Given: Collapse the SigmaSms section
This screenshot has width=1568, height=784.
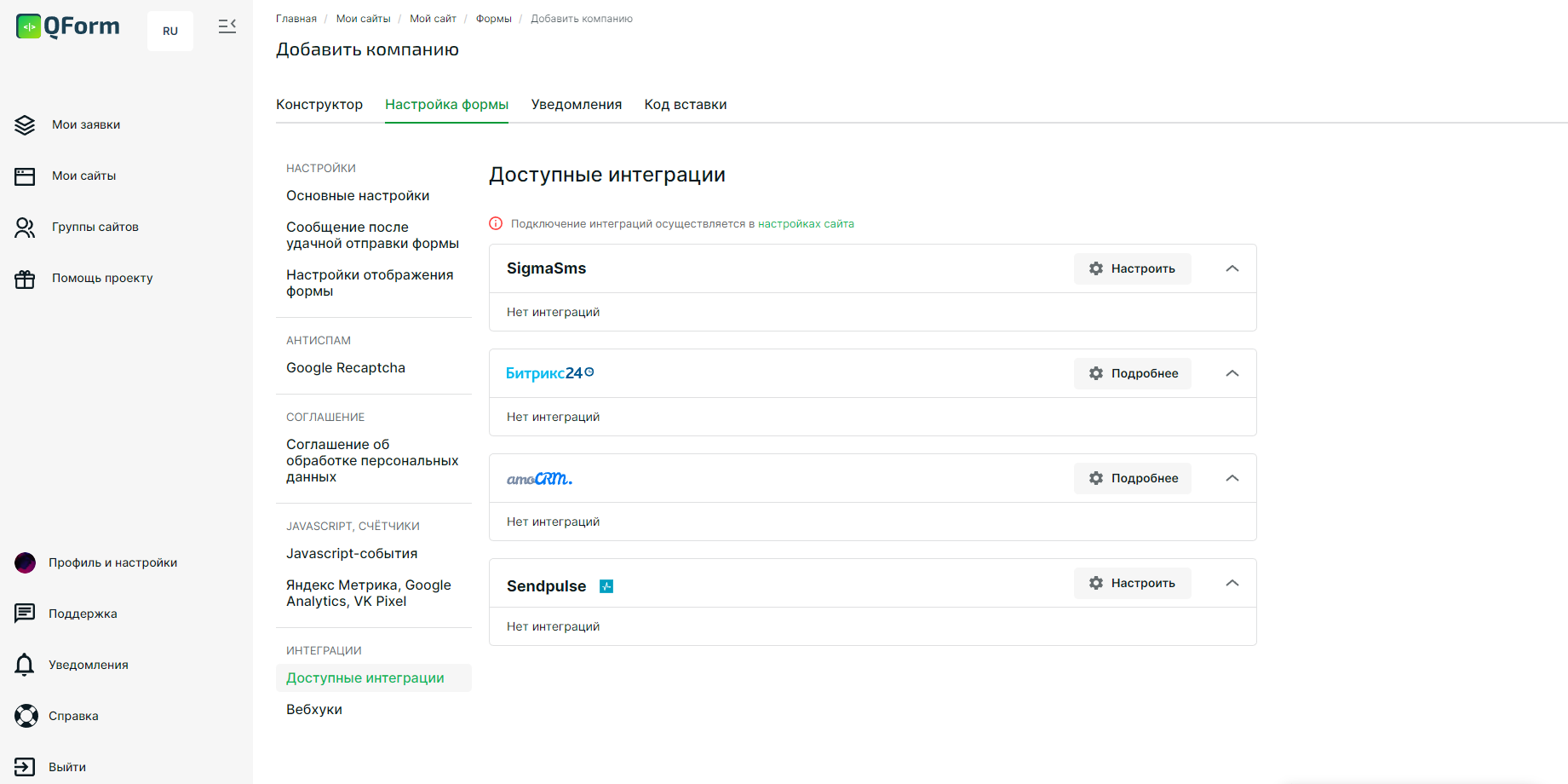Looking at the screenshot, I should point(1232,268).
